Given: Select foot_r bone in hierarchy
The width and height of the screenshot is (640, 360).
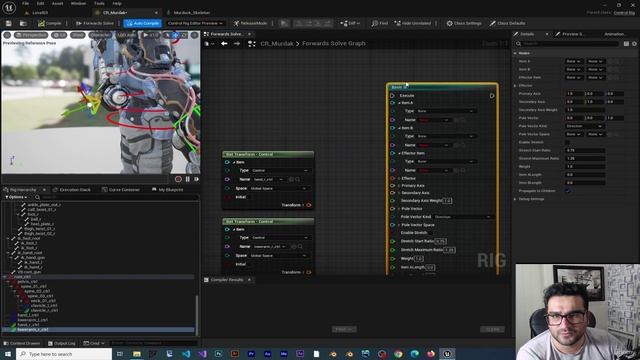Looking at the screenshot, I should coord(33,214).
